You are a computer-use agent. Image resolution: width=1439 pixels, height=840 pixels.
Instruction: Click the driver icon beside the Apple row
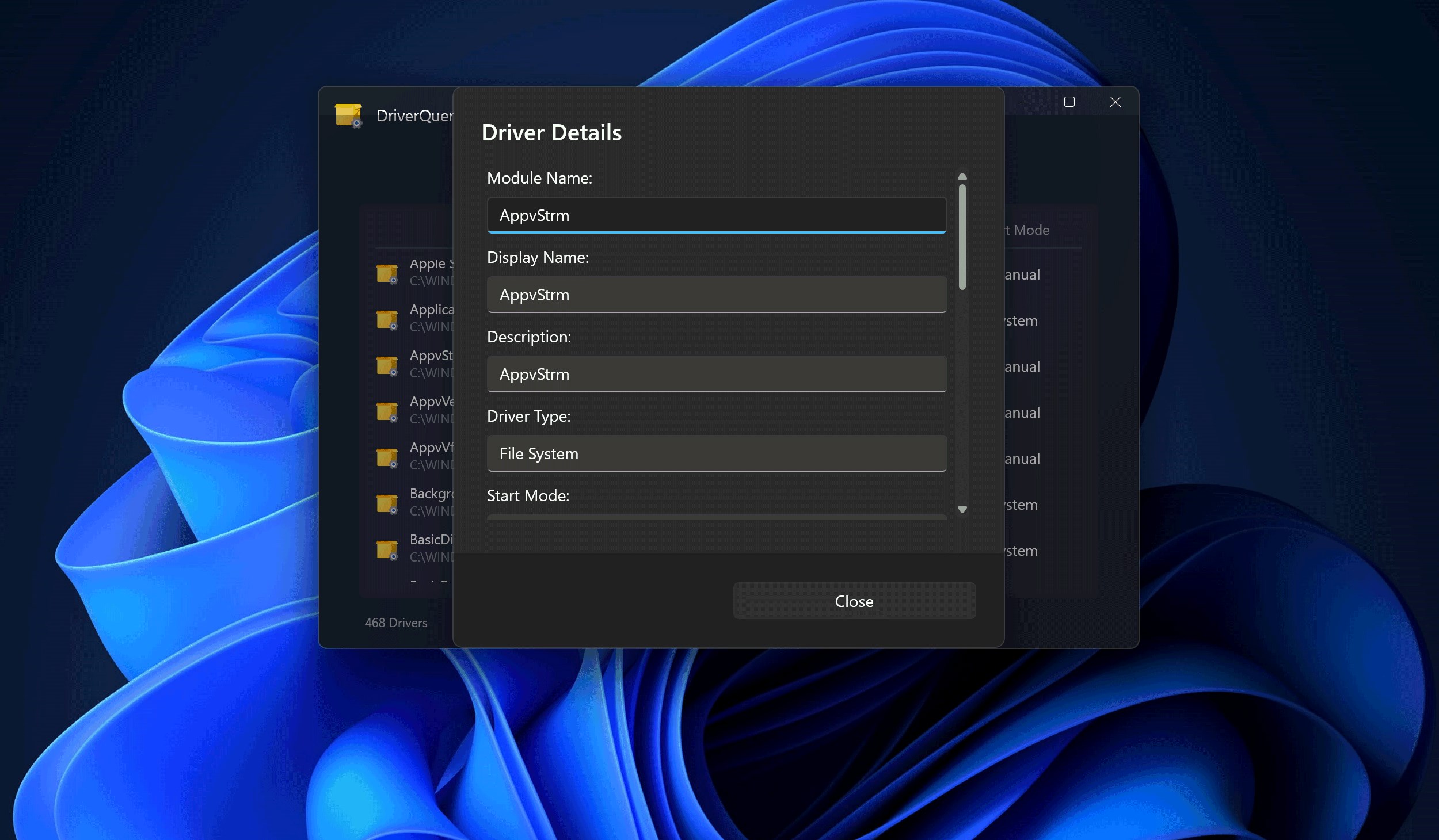click(x=387, y=273)
